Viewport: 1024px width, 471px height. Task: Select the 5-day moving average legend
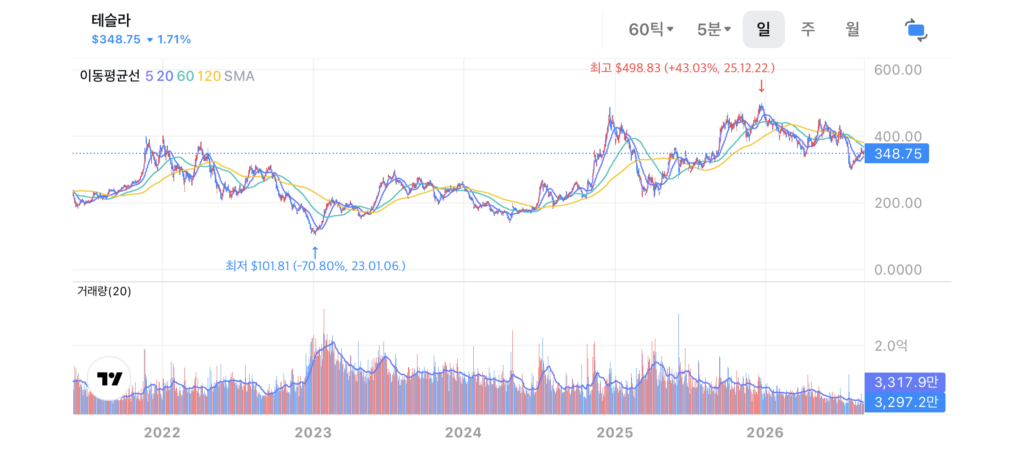click(x=149, y=76)
